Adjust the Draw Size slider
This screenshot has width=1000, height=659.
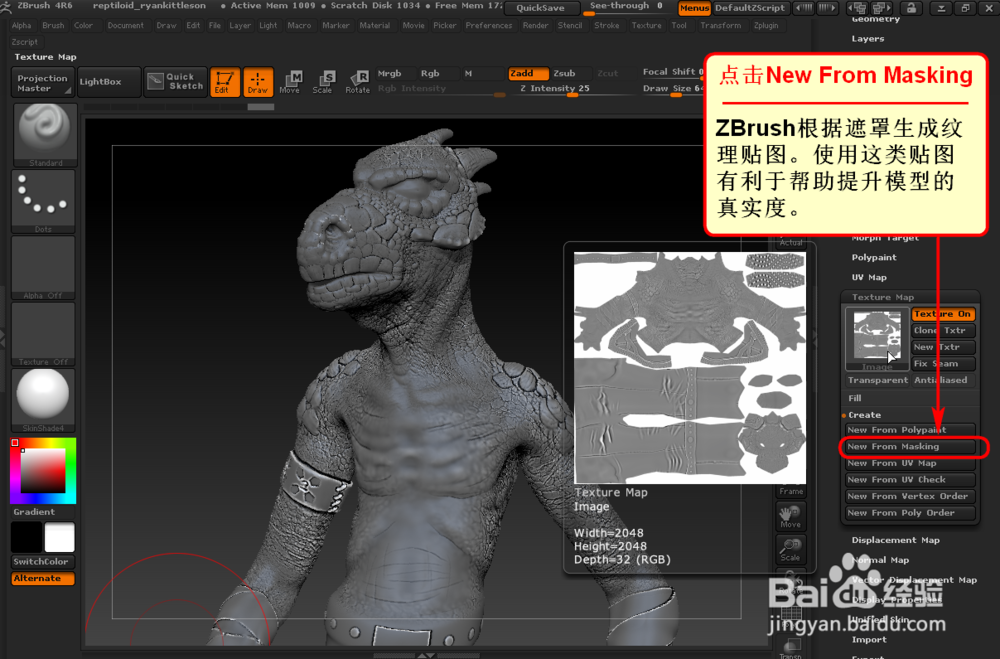click(x=672, y=89)
